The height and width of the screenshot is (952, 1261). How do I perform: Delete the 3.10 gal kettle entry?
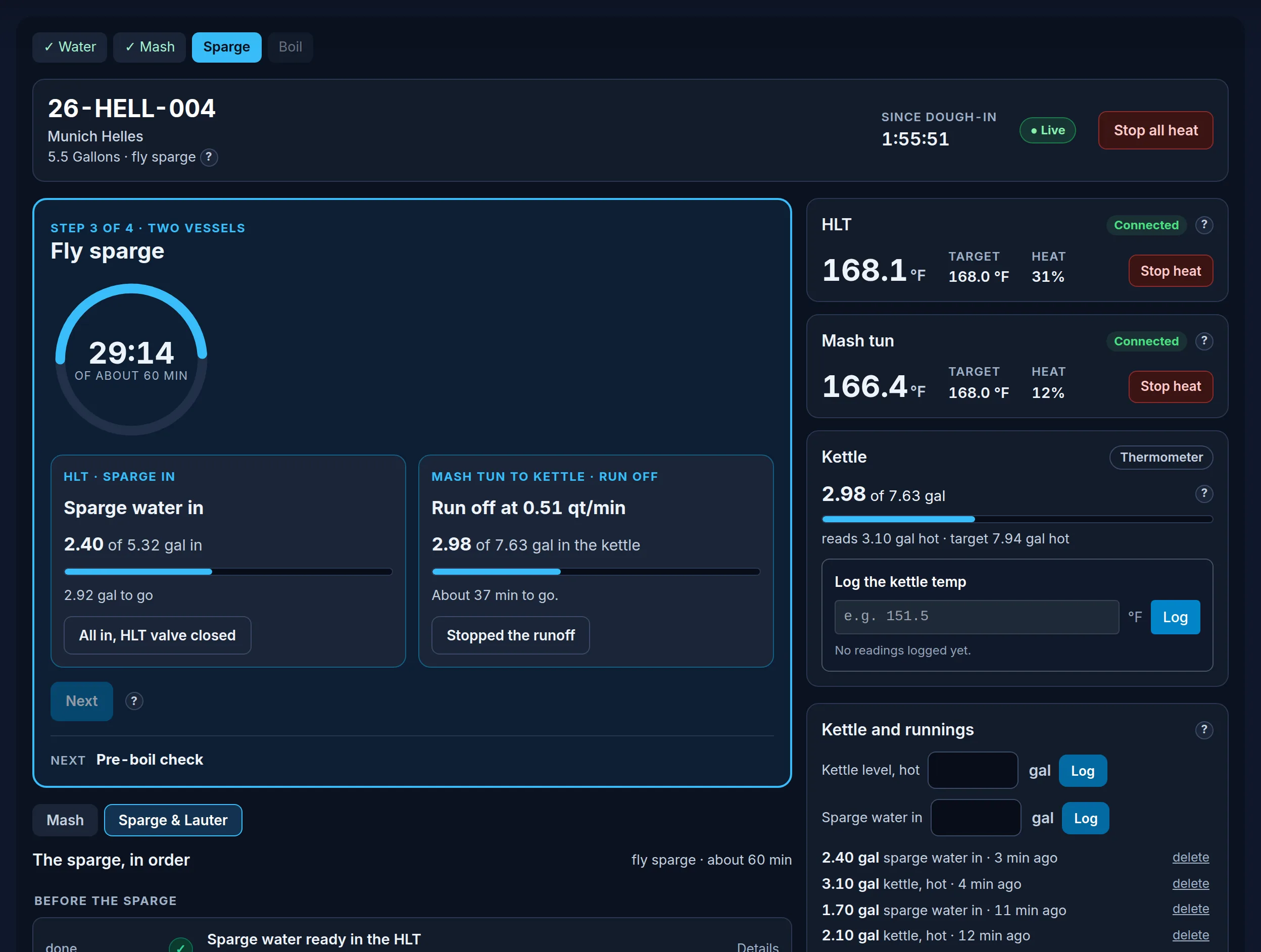coord(1190,884)
